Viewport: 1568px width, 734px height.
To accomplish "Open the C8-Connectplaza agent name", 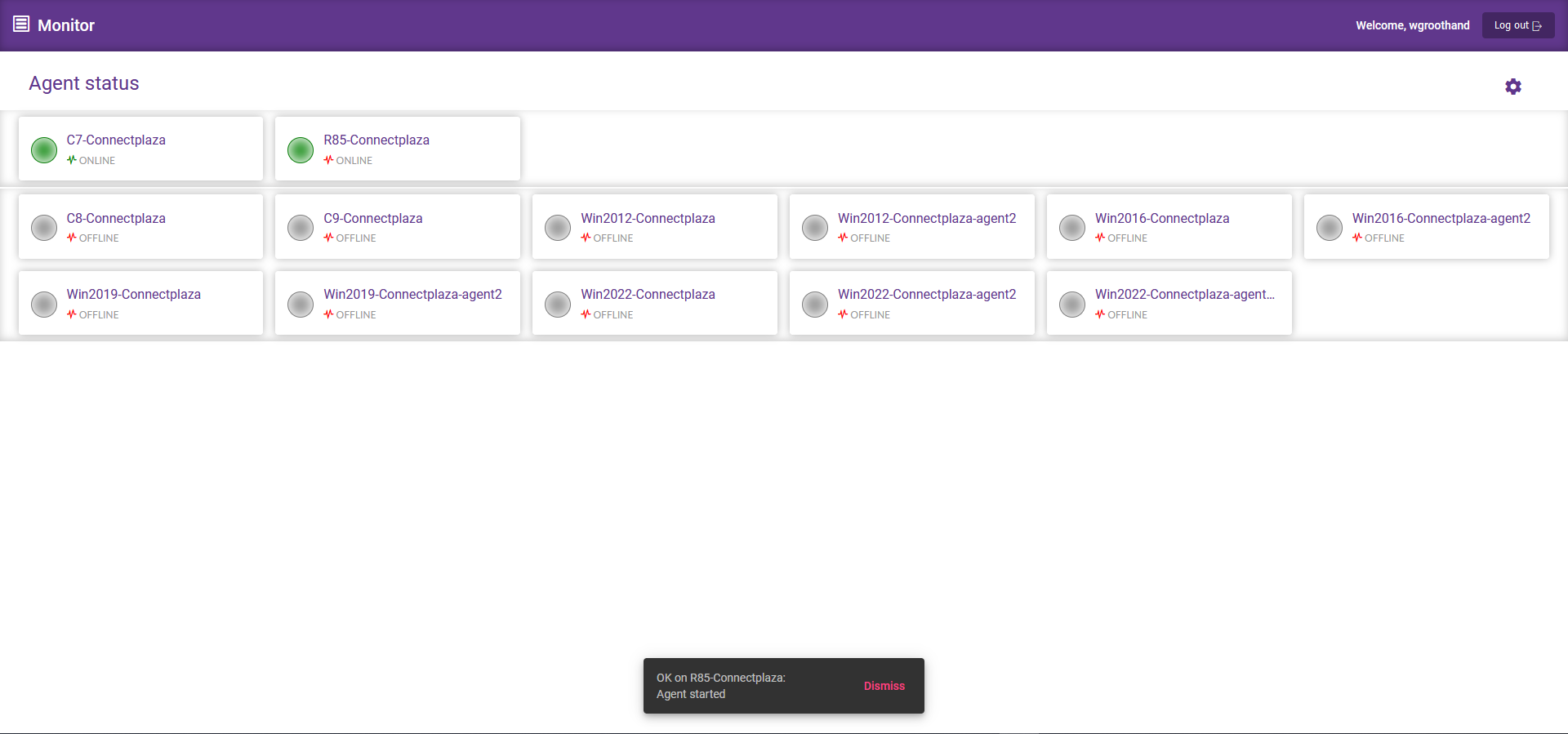I will [x=116, y=218].
